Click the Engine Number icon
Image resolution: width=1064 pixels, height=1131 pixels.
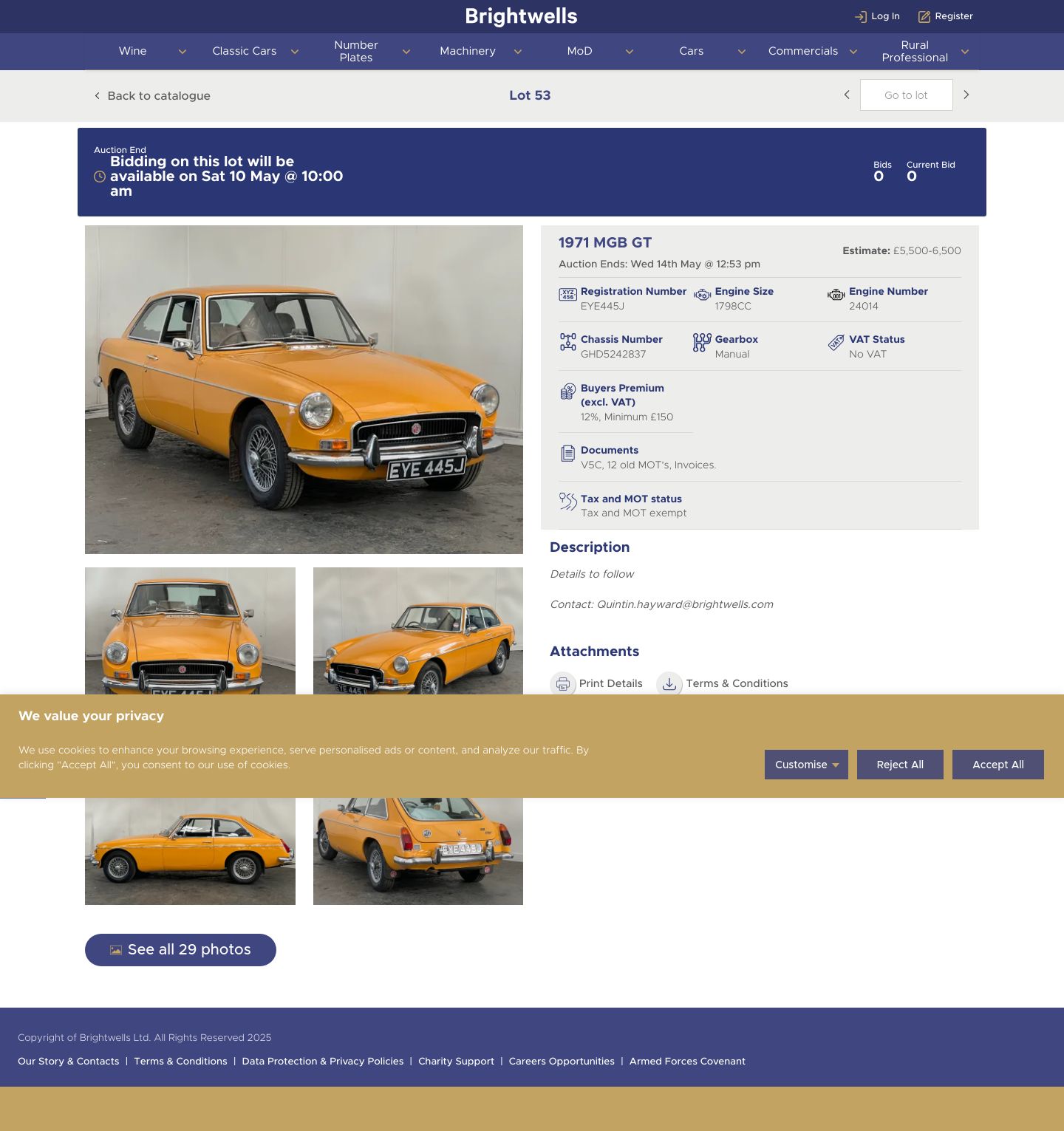coord(836,295)
